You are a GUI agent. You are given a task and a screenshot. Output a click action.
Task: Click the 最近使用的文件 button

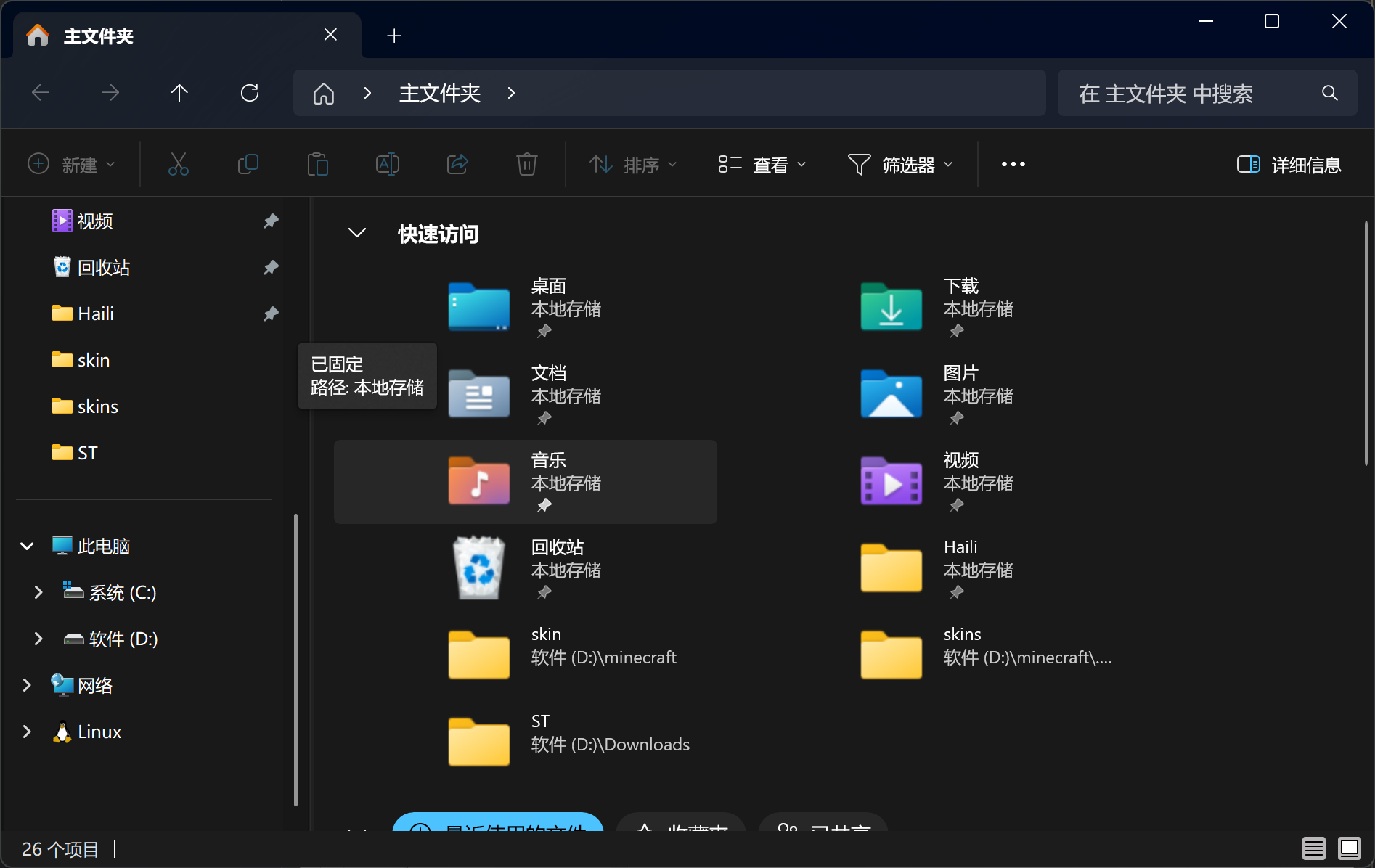click(x=498, y=831)
